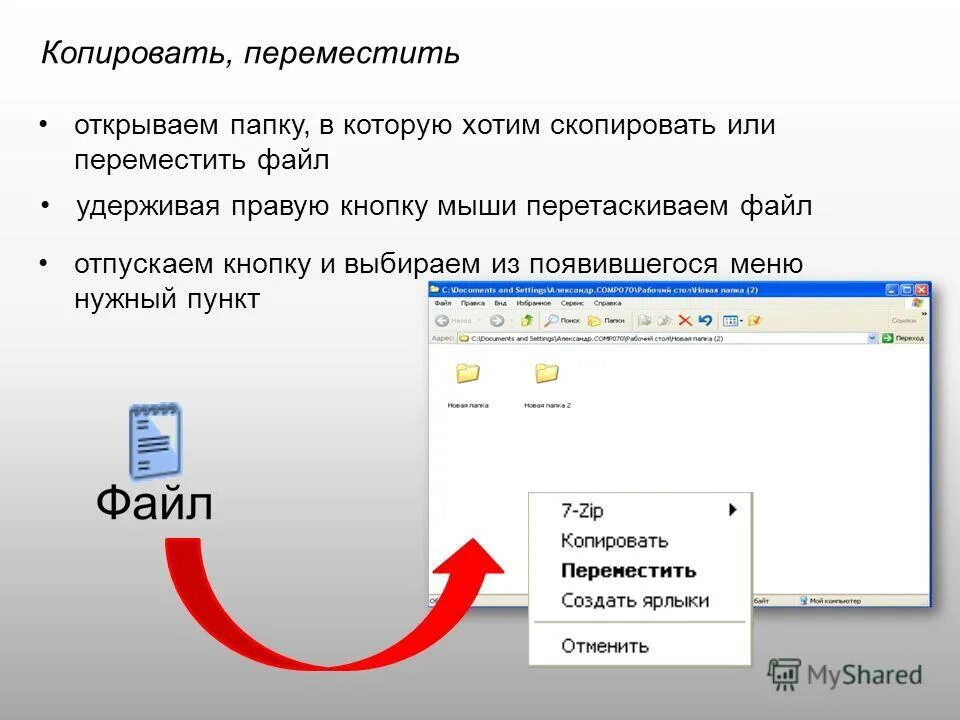Go up one folder level icon
This screenshot has width=960, height=720.
point(526,320)
